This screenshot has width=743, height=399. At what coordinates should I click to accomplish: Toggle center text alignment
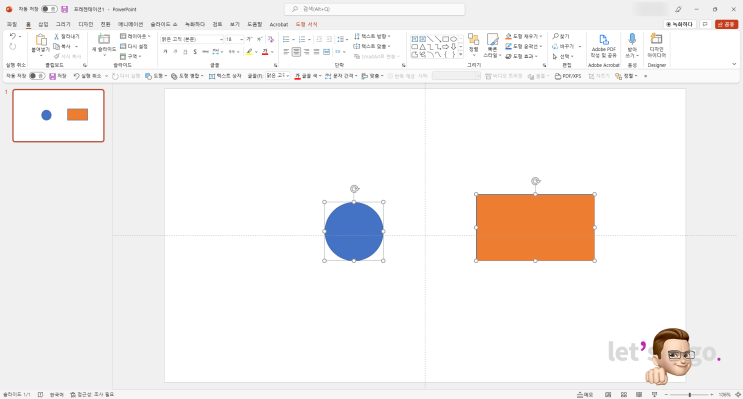click(x=296, y=52)
